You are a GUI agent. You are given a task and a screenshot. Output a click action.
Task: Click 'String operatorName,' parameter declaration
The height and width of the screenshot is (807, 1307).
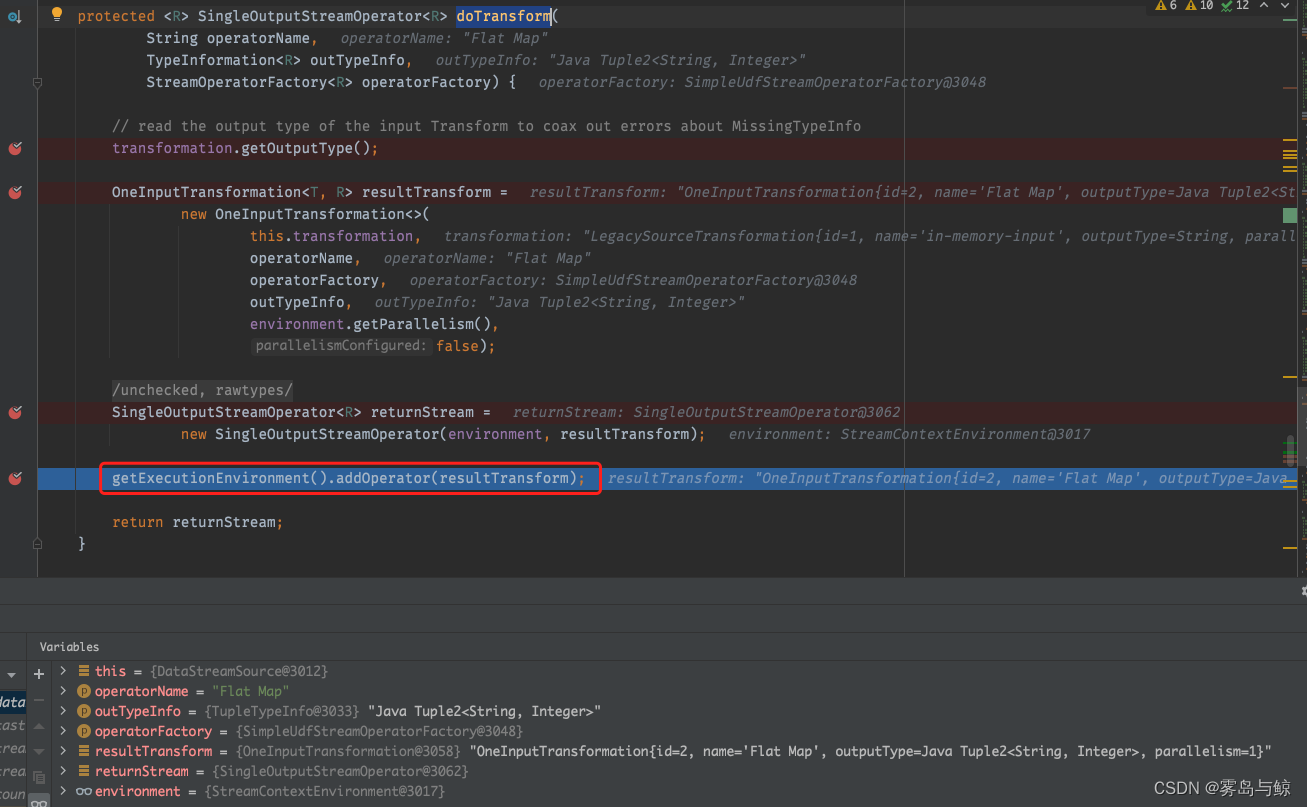(232, 38)
